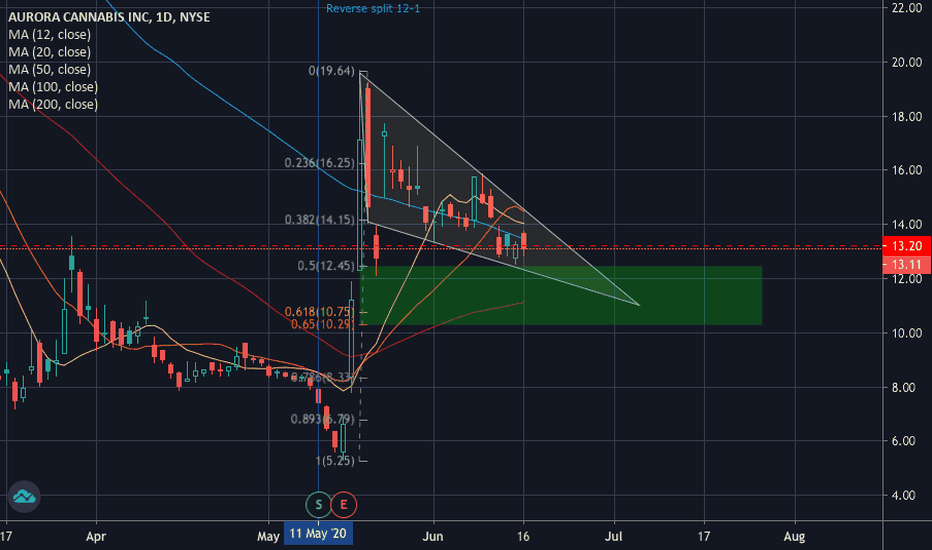Screen dimensions: 932x550
Task: Select the MA (12, close) indicator label
Action: [49, 34]
